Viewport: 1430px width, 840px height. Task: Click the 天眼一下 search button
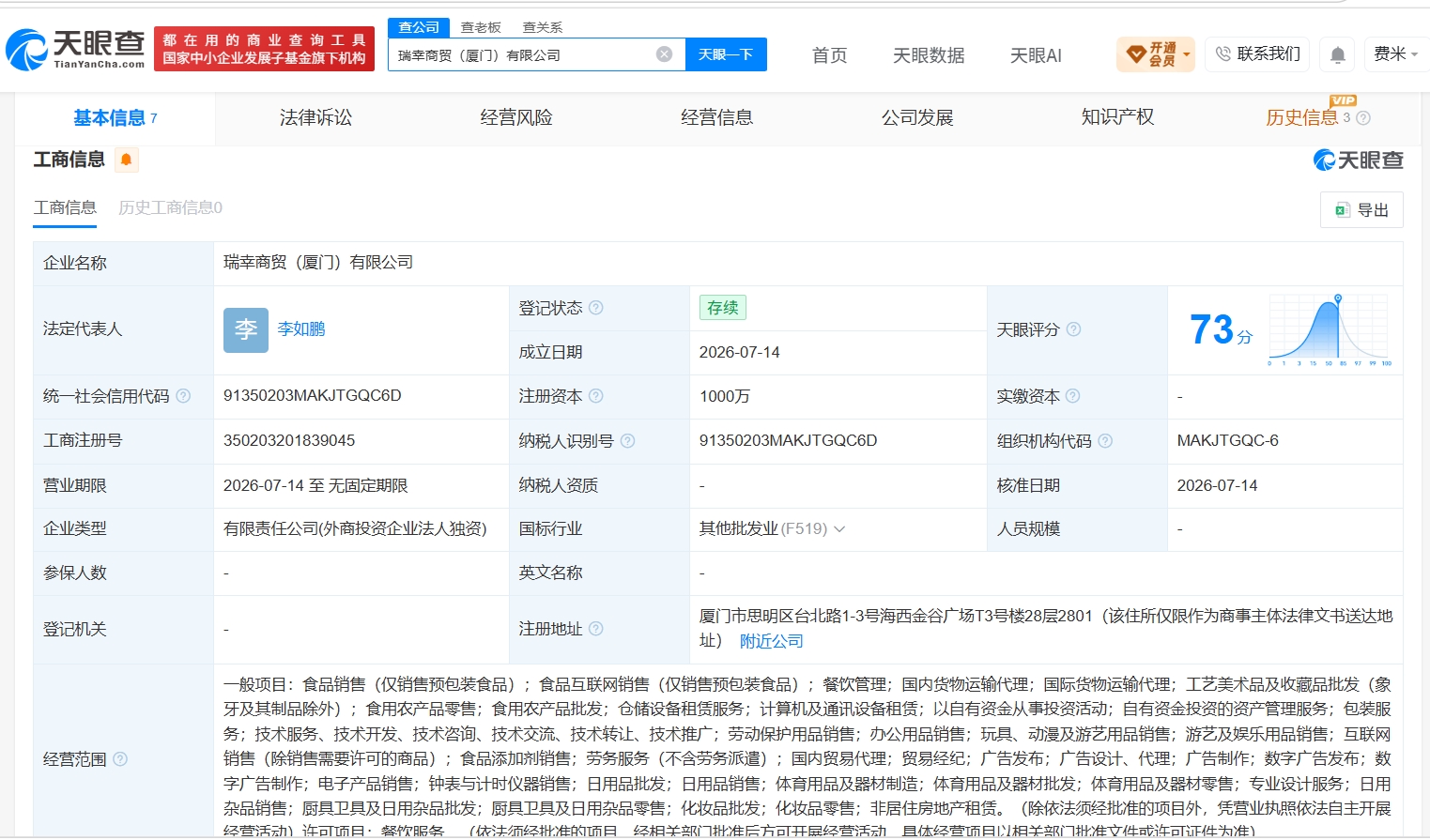[x=726, y=54]
